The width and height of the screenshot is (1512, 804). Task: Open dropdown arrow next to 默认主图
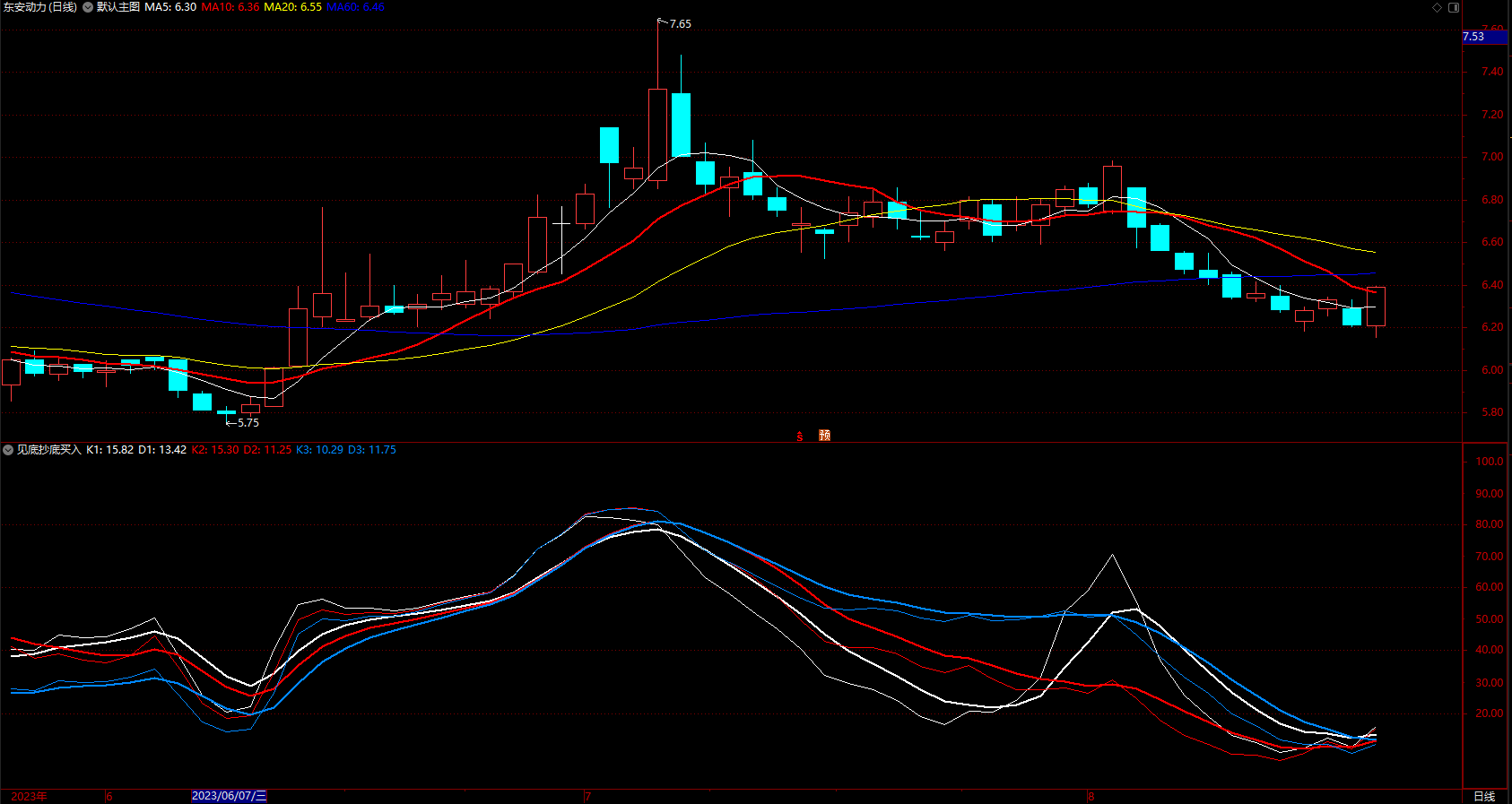[88, 7]
